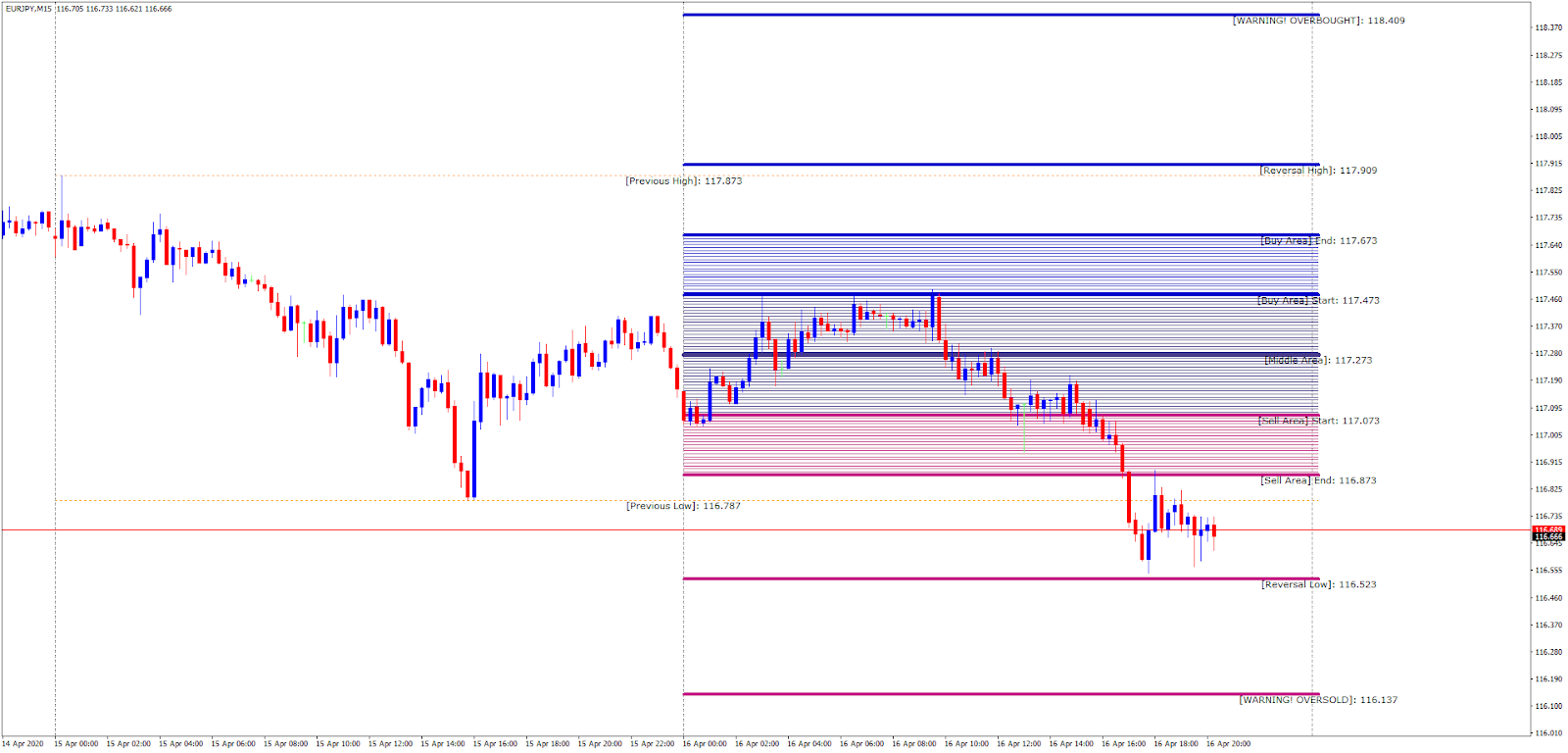Click price axis value 117.190
This screenshot has width=1568, height=753.
coord(1548,380)
